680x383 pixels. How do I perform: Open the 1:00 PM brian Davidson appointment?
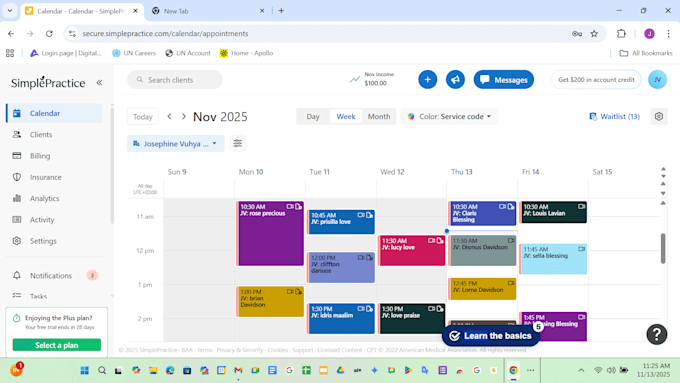point(270,301)
